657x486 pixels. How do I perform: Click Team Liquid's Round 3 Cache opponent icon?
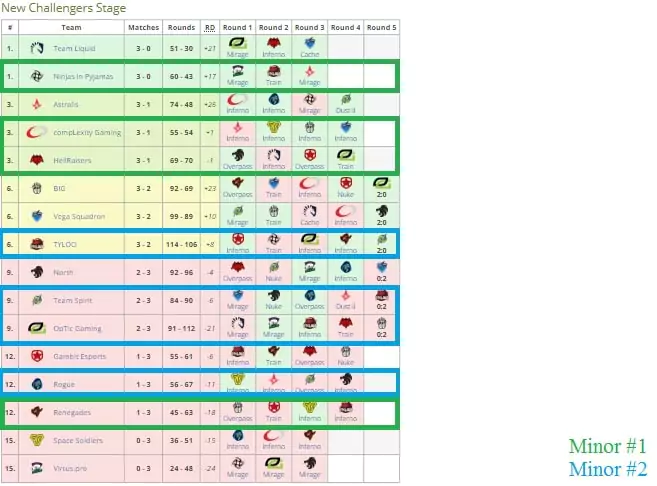[310, 43]
